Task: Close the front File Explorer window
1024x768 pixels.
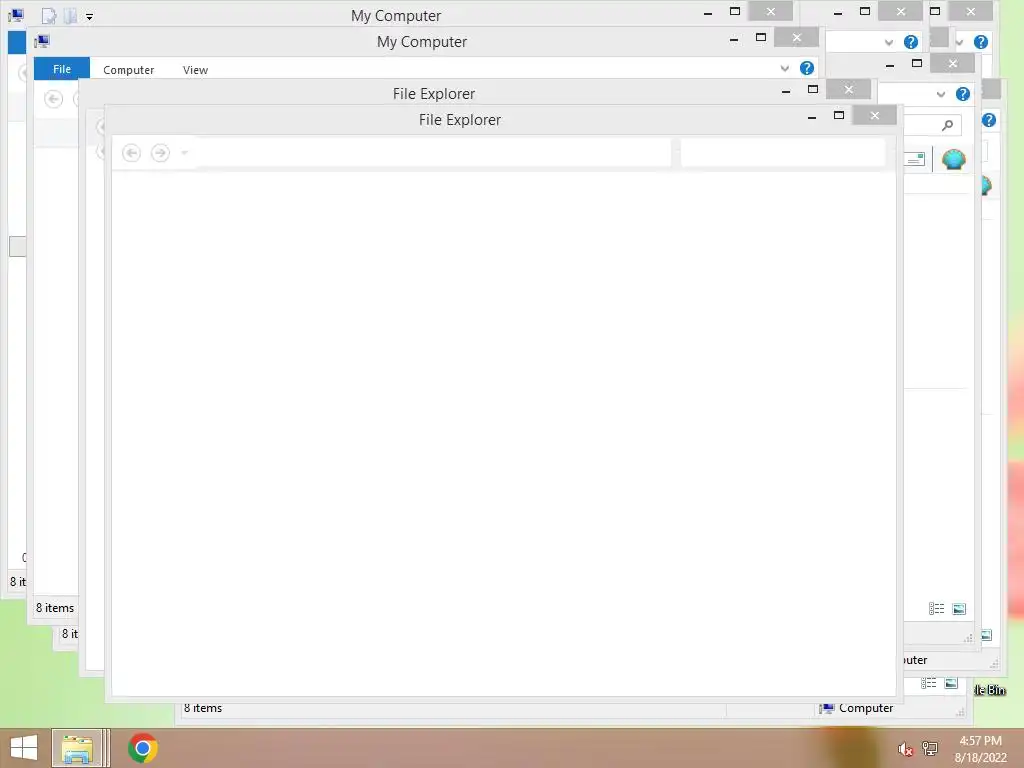Action: (x=875, y=116)
